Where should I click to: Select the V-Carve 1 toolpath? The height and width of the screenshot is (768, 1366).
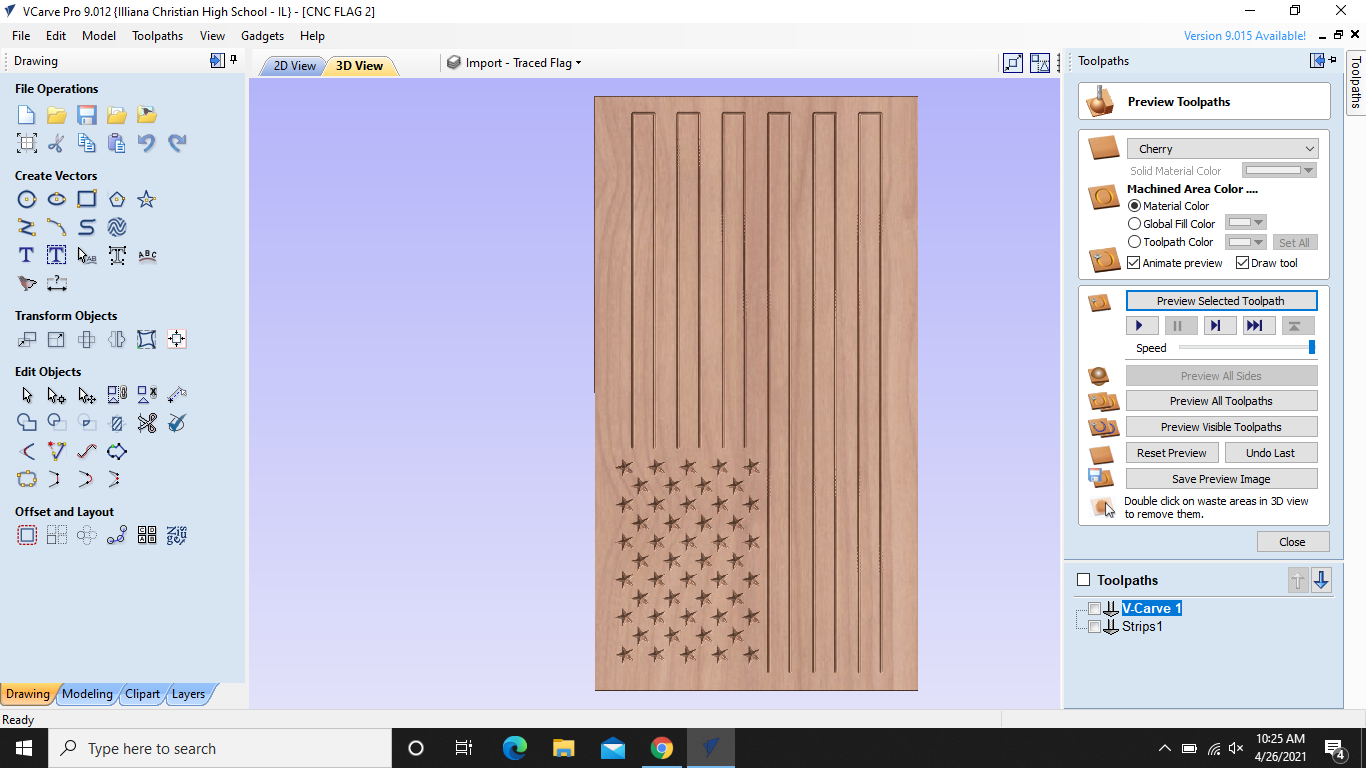click(x=1151, y=608)
